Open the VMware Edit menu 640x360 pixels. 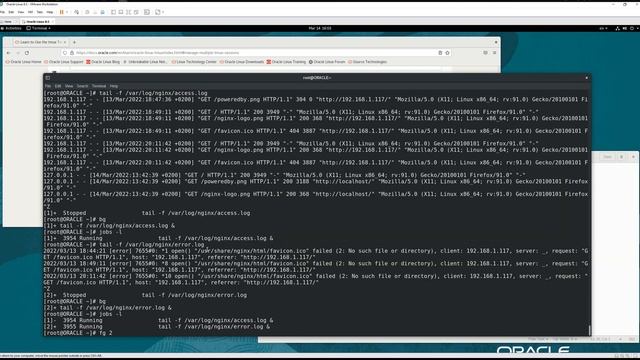coord(11,12)
